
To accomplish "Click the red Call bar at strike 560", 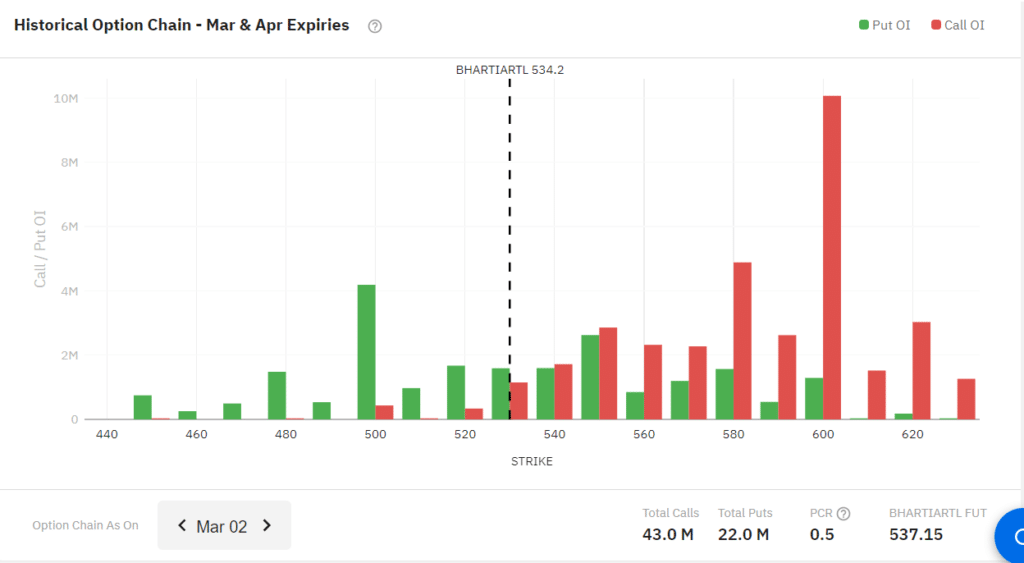I will 653,382.
